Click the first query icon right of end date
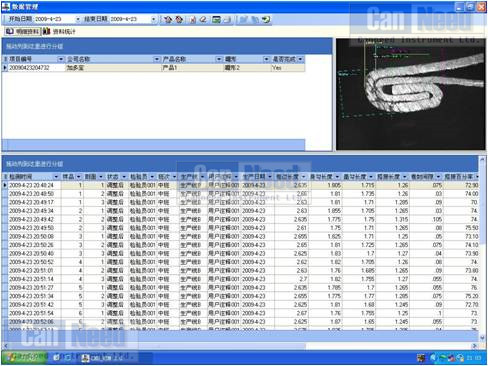Screen dimensions: 488x366 click(x=168, y=20)
